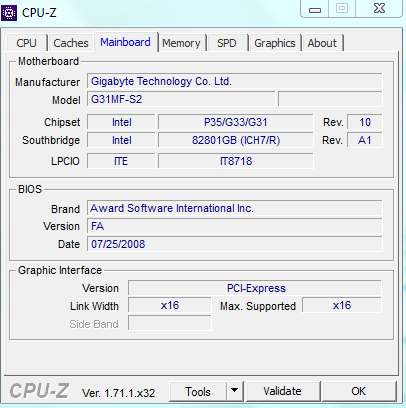Close the CPU-Z window
Viewport: 406px width, 408px height.
point(380,8)
